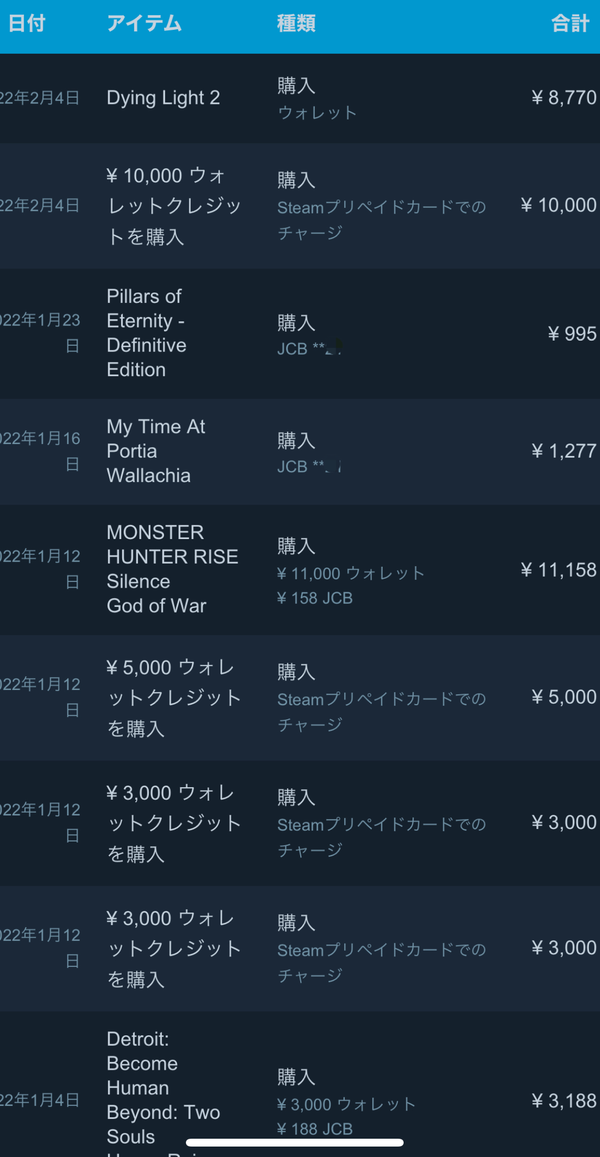Open Pillars of Eternity Definitive Edition transaction
The height and width of the screenshot is (1157, 600).
(300, 334)
